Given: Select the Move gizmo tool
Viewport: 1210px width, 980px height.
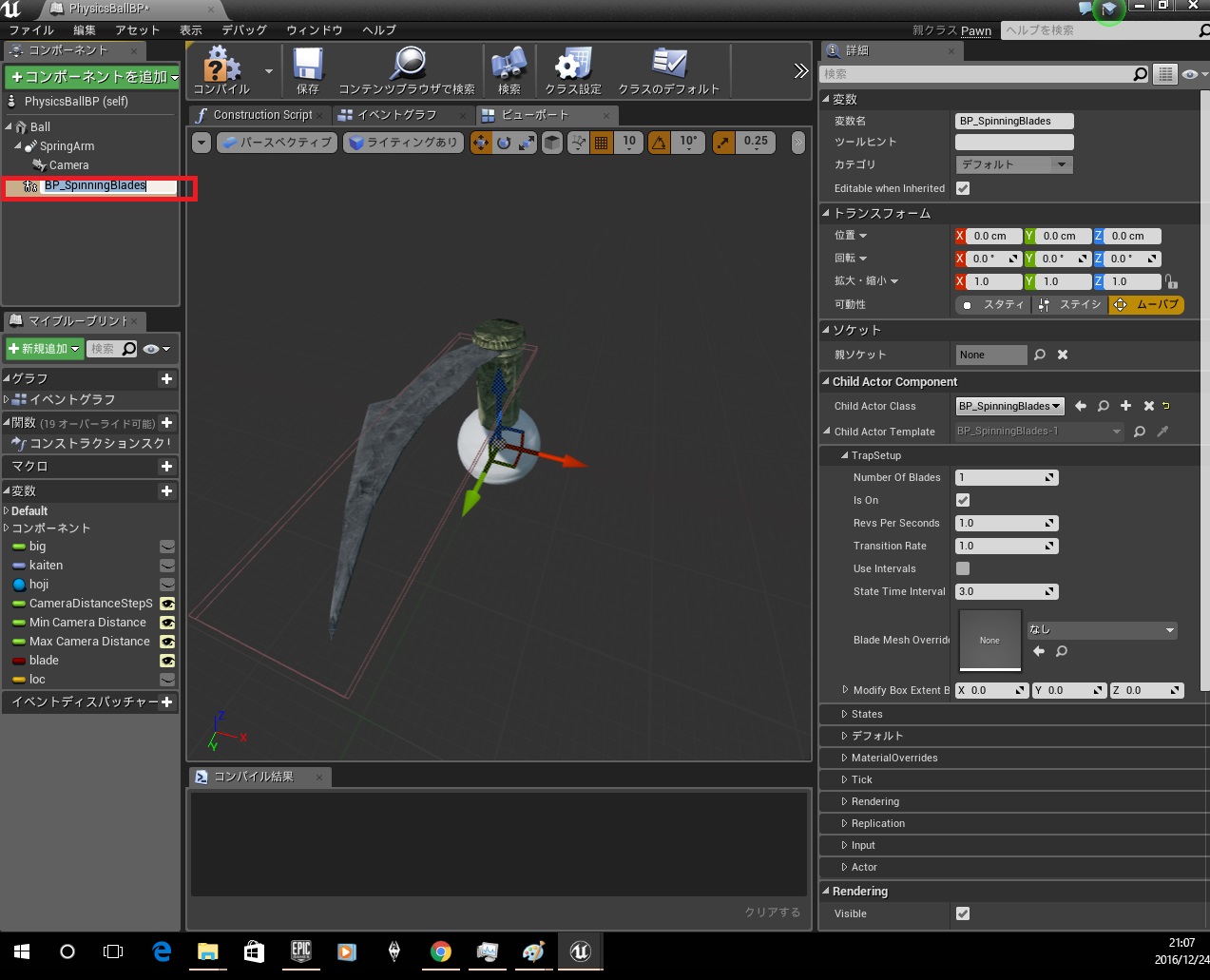Looking at the screenshot, I should [481, 143].
